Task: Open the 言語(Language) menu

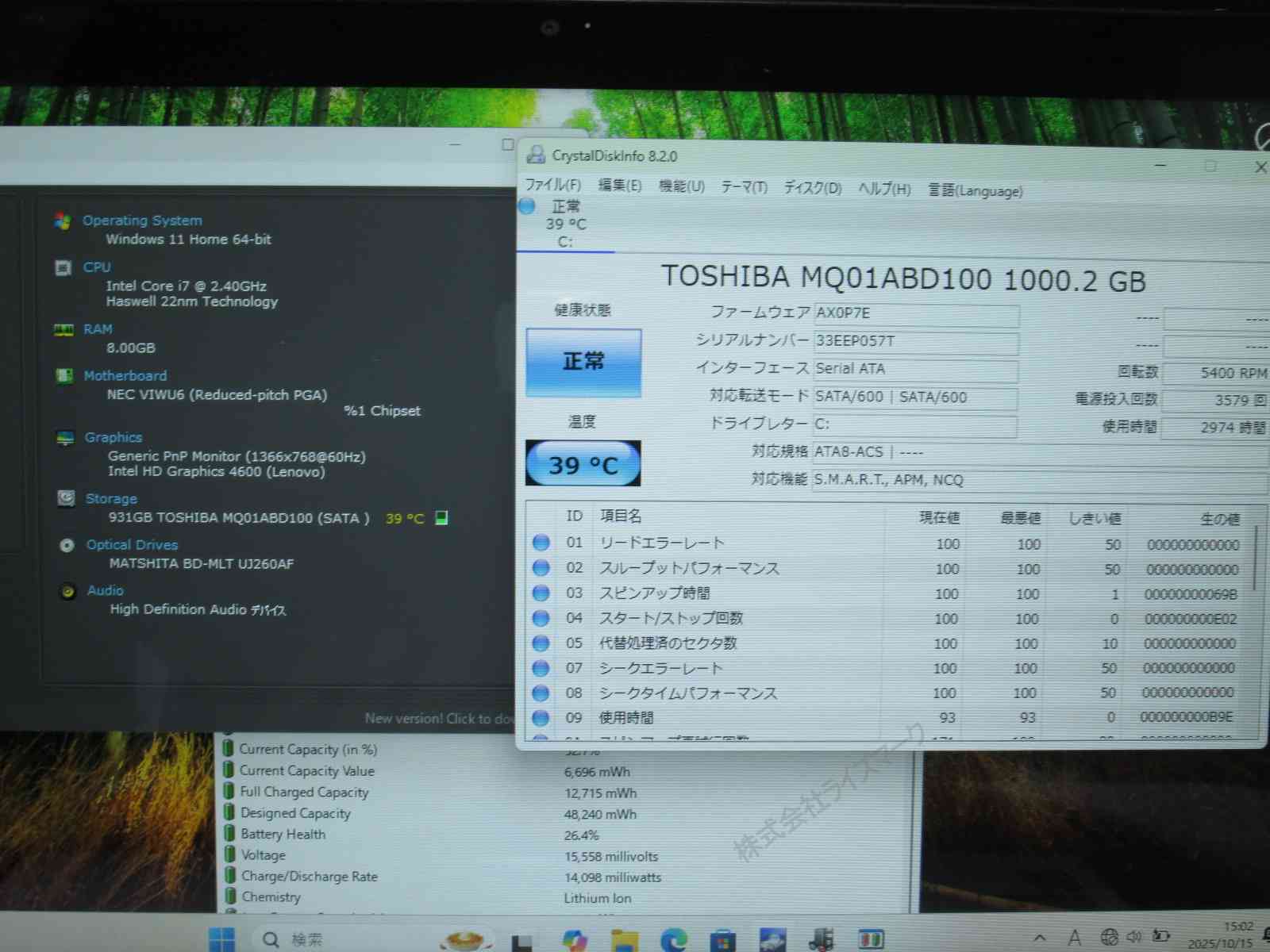Action: click(976, 190)
